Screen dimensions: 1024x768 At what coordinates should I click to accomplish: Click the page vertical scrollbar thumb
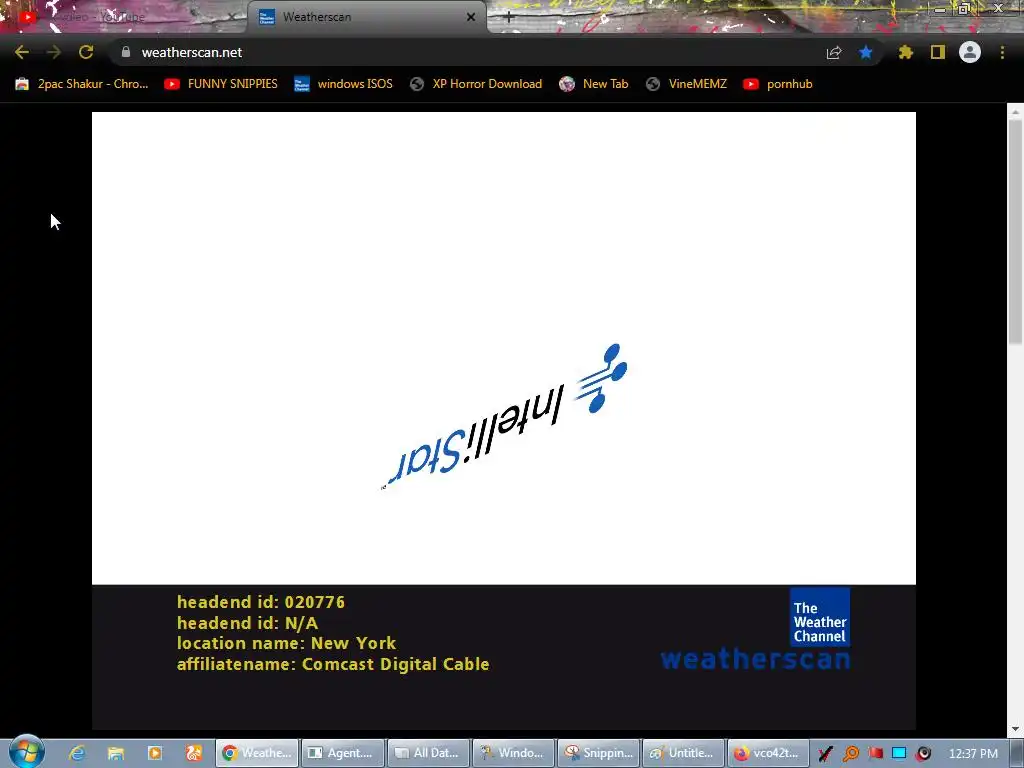pyautogui.click(x=1016, y=232)
